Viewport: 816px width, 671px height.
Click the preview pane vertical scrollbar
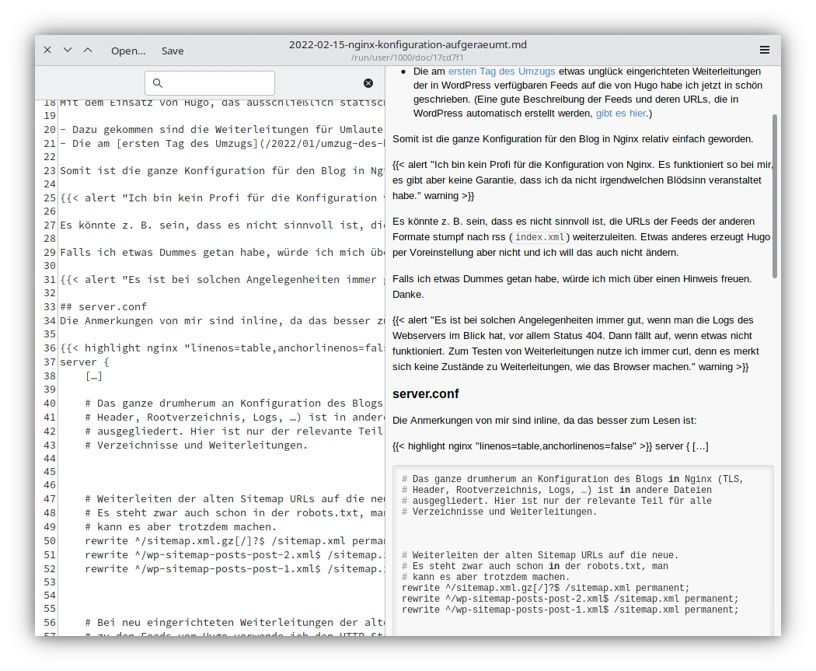pyautogui.click(x=774, y=196)
